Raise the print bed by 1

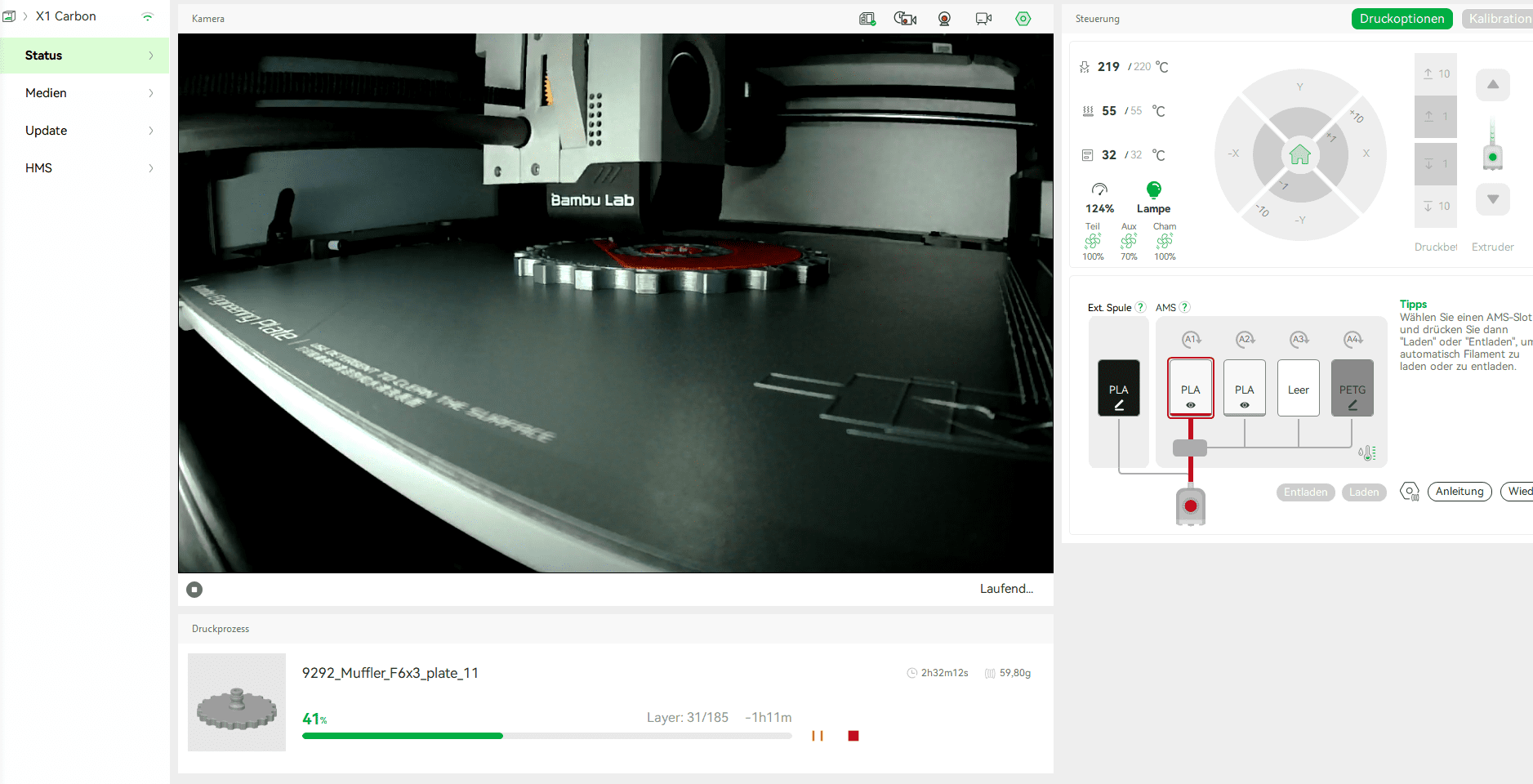(1436, 116)
